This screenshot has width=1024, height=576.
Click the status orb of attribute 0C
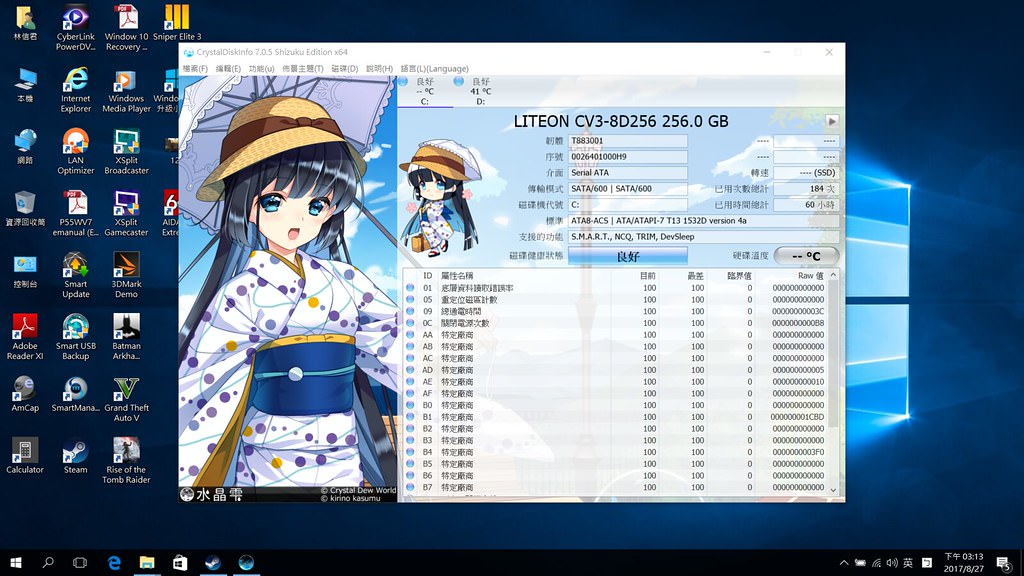point(410,323)
